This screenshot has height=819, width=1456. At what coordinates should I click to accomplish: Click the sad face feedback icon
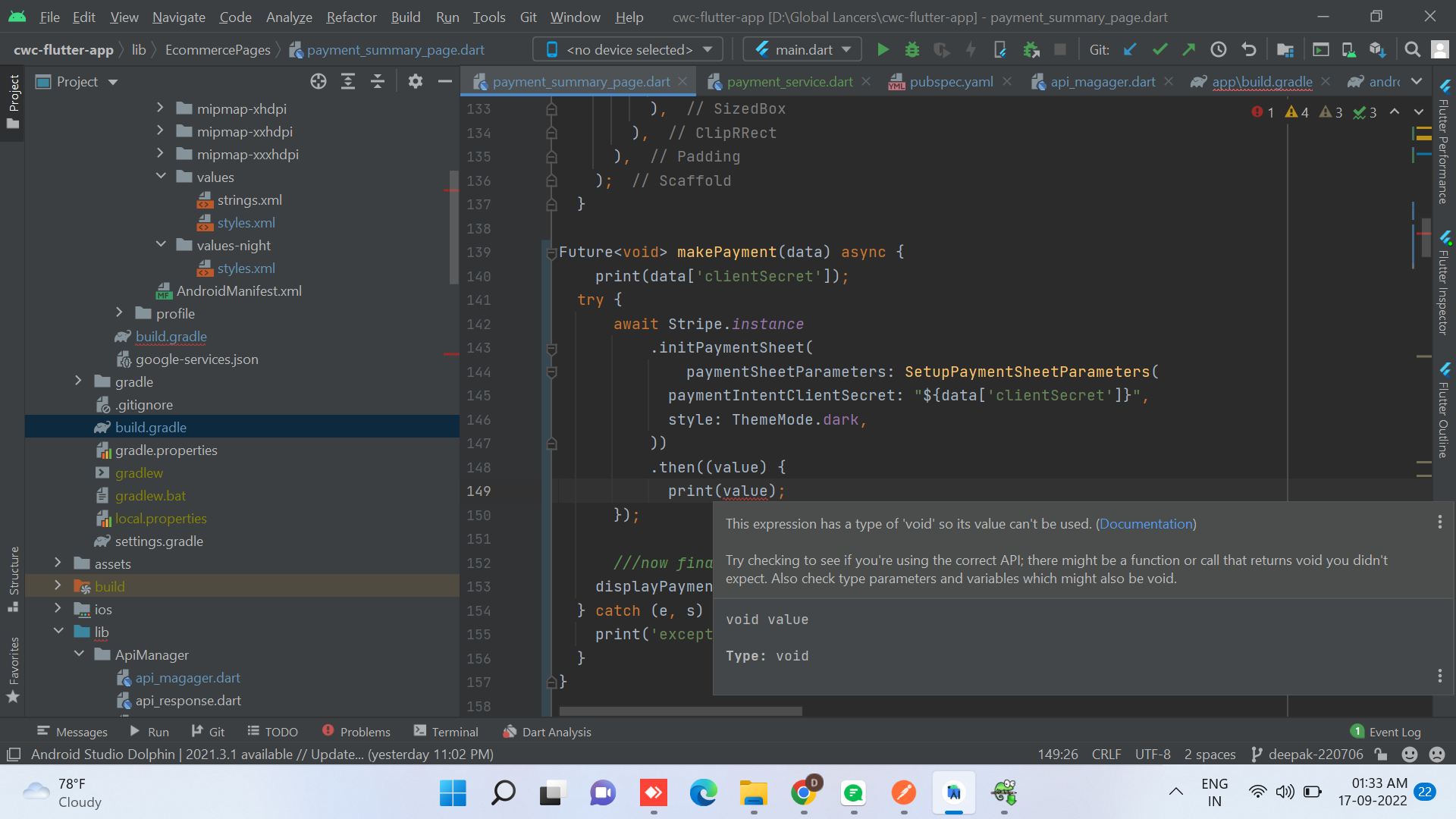1437,755
